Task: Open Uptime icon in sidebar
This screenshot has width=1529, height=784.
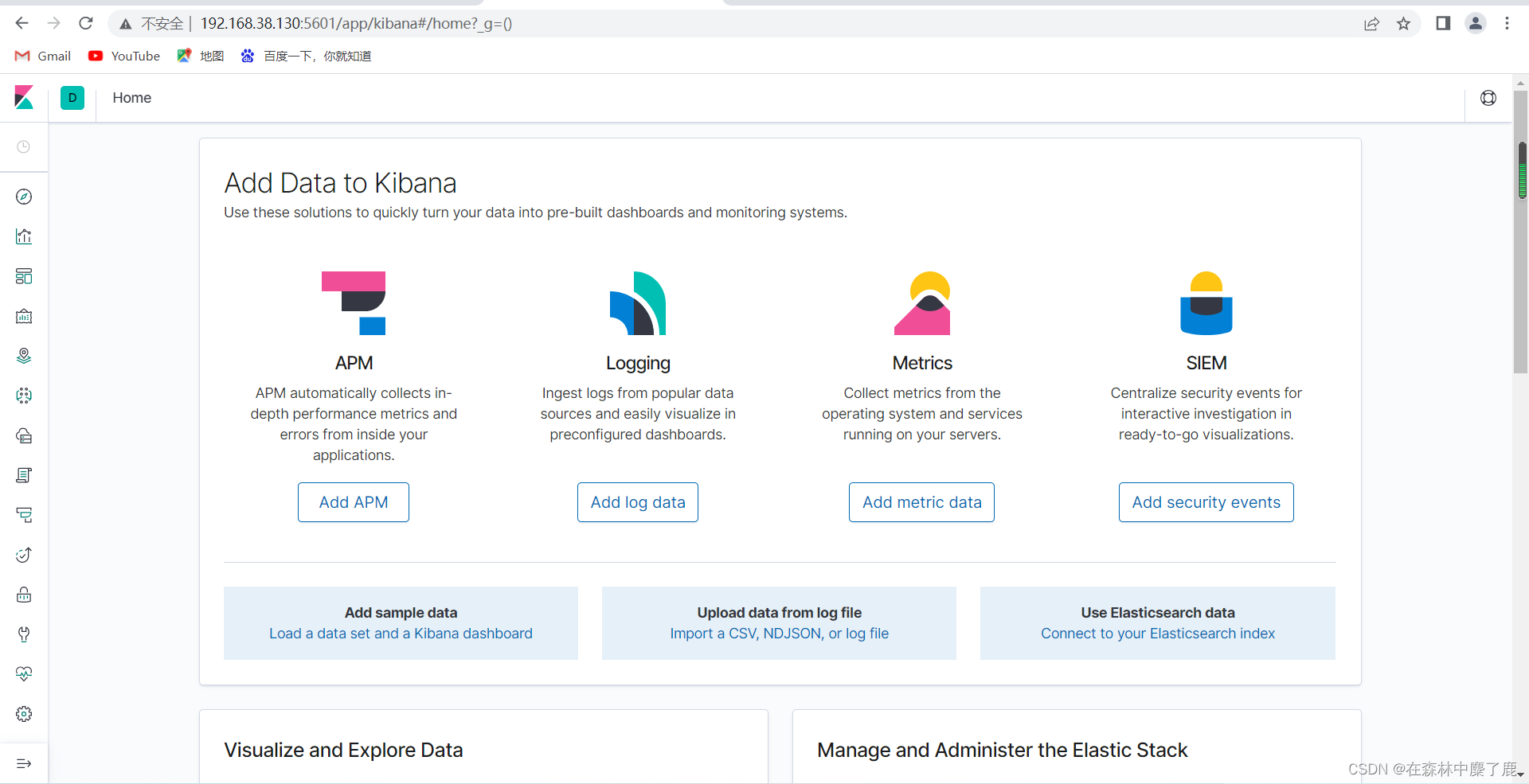Action: [24, 555]
